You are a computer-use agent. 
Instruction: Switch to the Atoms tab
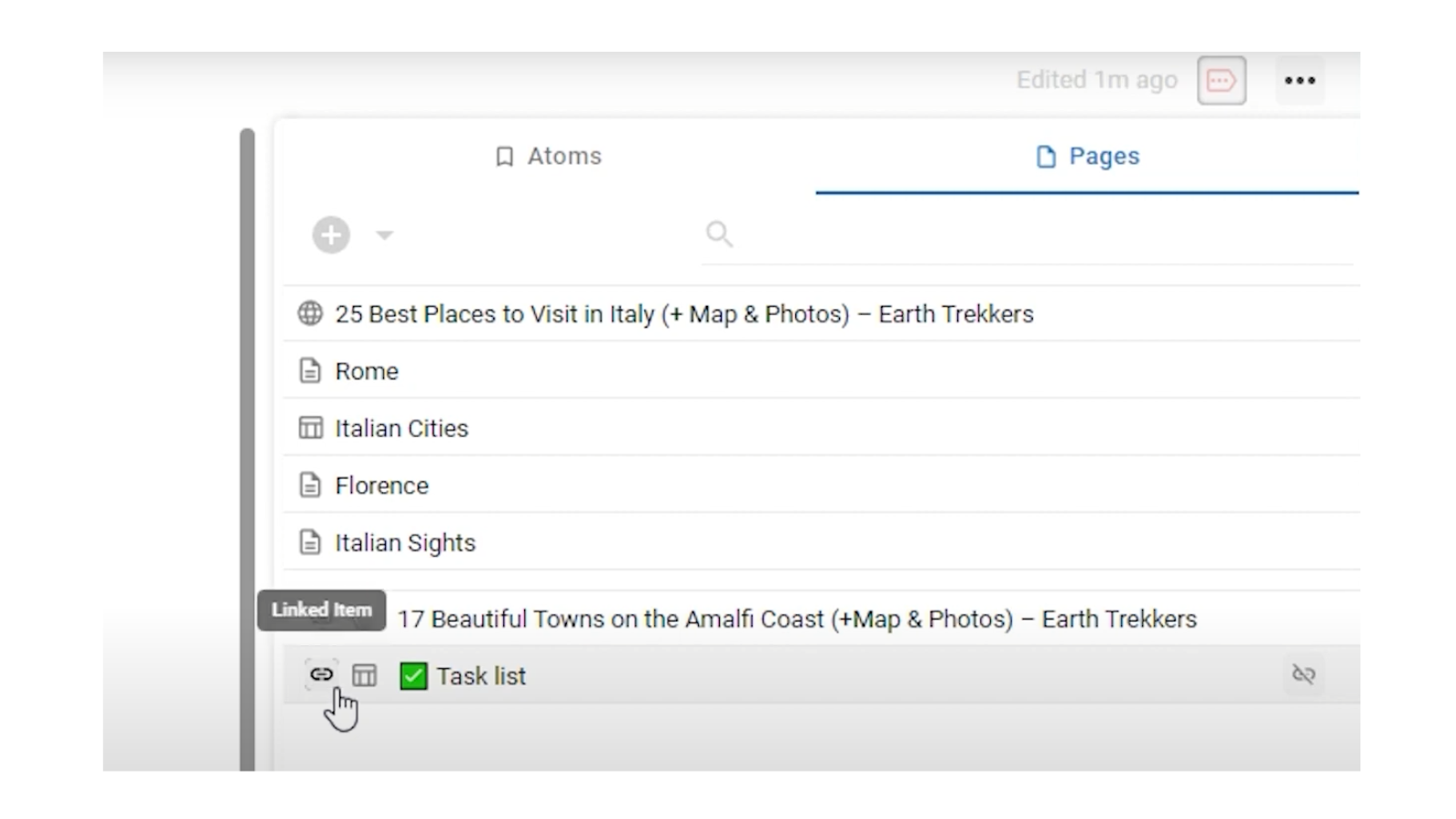[548, 157]
